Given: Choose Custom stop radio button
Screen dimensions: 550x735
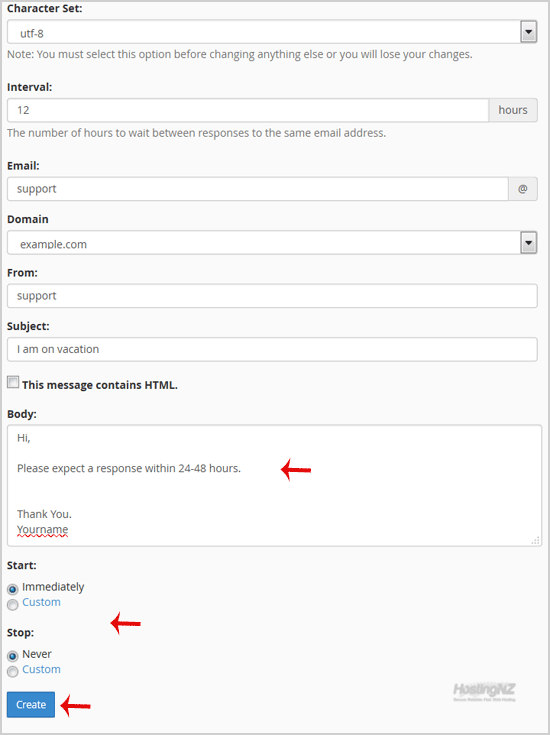Looking at the screenshot, I should tap(13, 672).
